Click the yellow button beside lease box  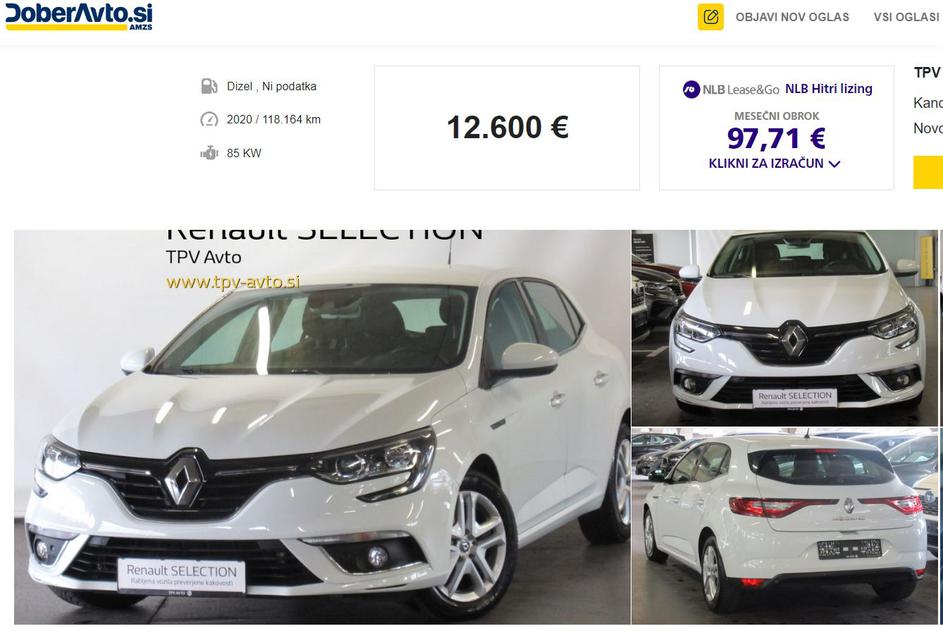[x=928, y=173]
